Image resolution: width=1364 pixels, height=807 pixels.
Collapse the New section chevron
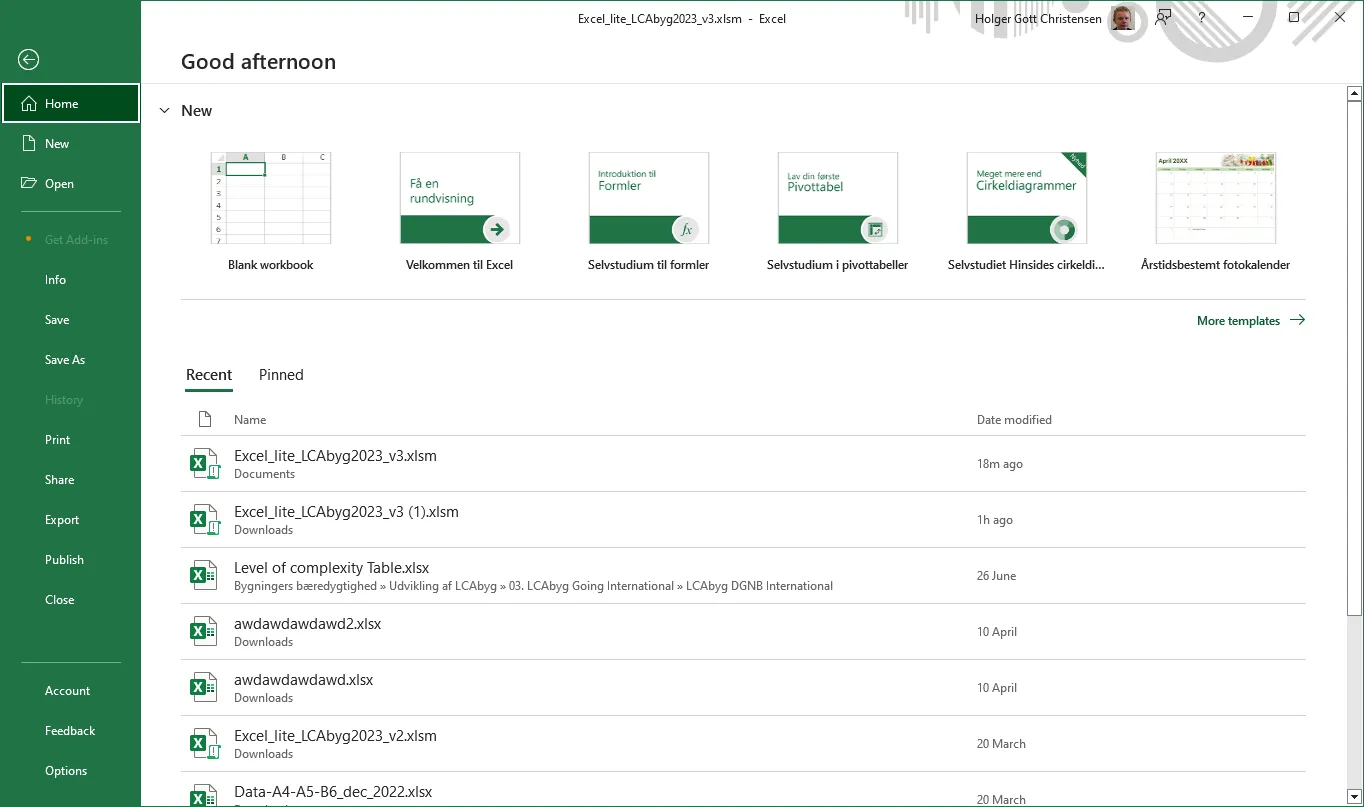point(165,111)
